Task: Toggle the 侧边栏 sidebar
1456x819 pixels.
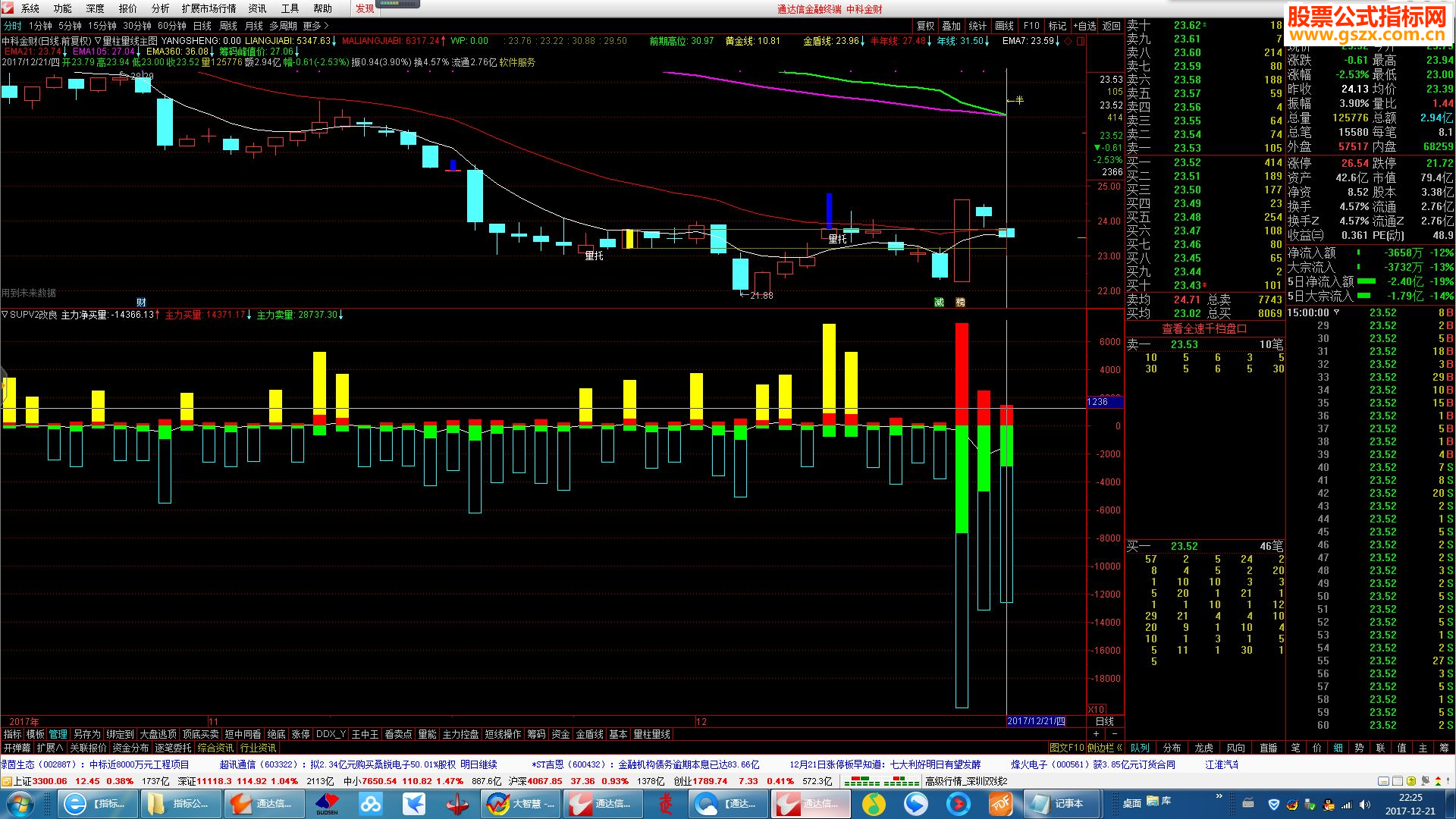Action: coord(1105,748)
